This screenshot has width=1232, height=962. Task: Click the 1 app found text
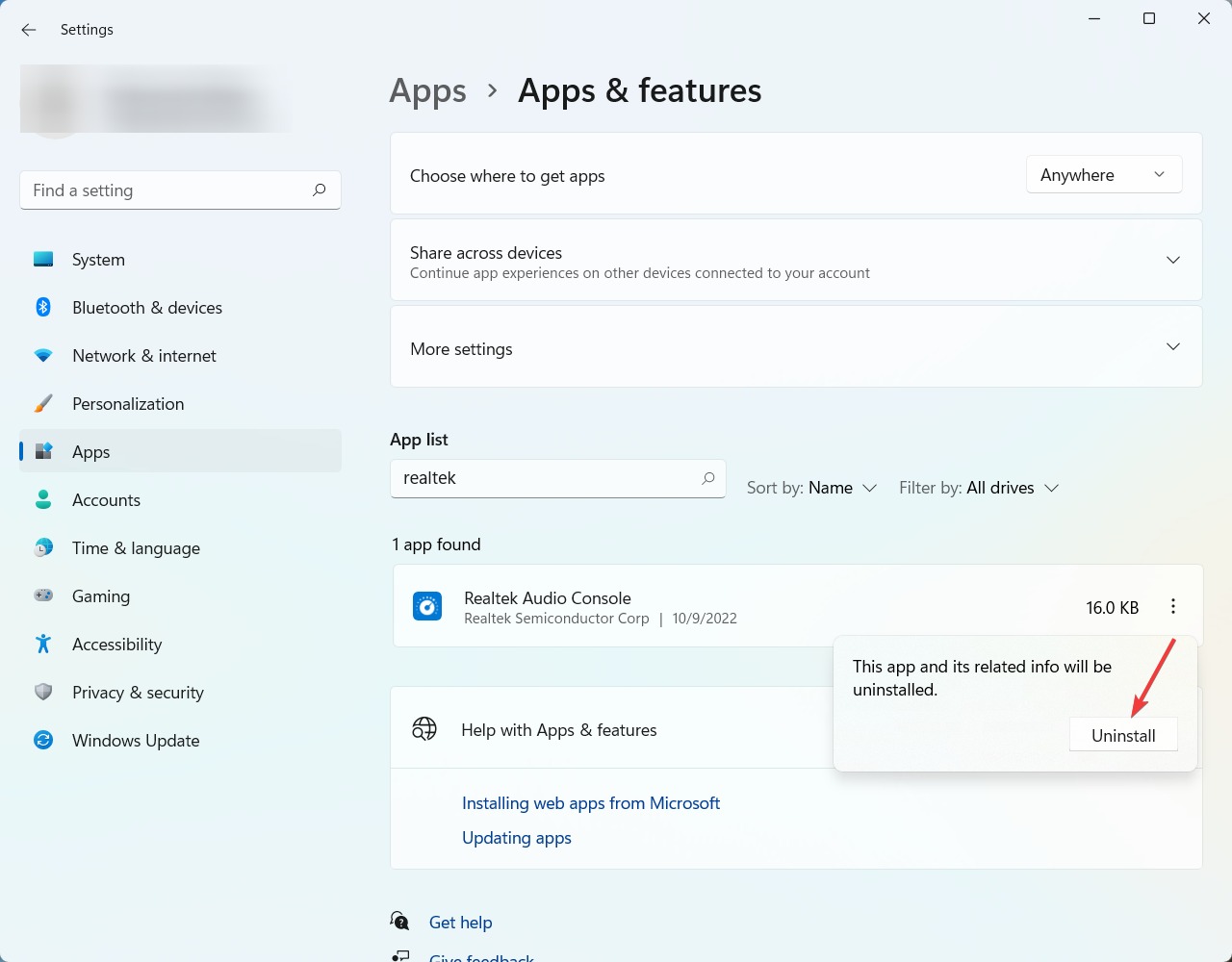click(x=436, y=544)
